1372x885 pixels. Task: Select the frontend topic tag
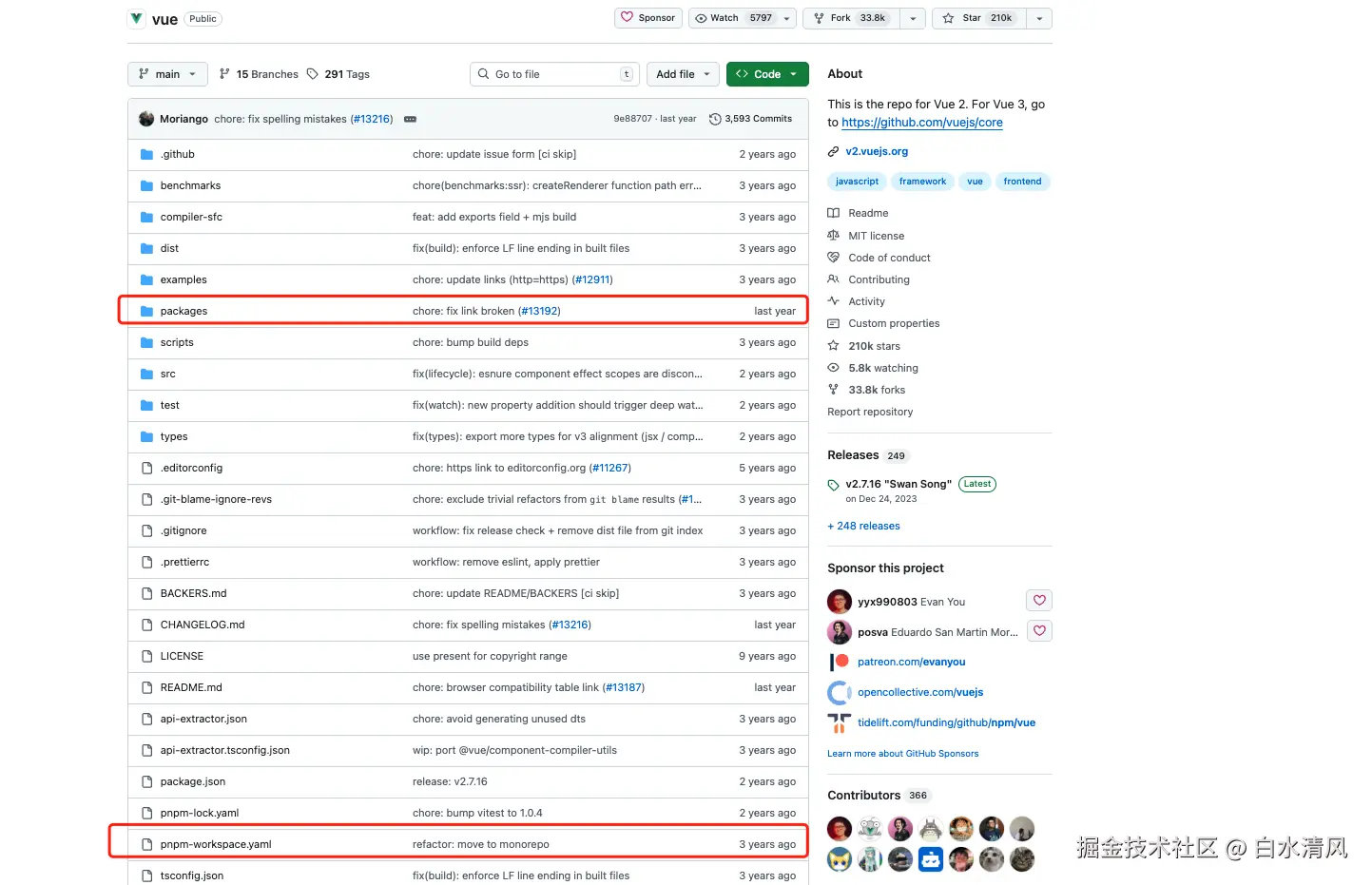click(x=1022, y=182)
